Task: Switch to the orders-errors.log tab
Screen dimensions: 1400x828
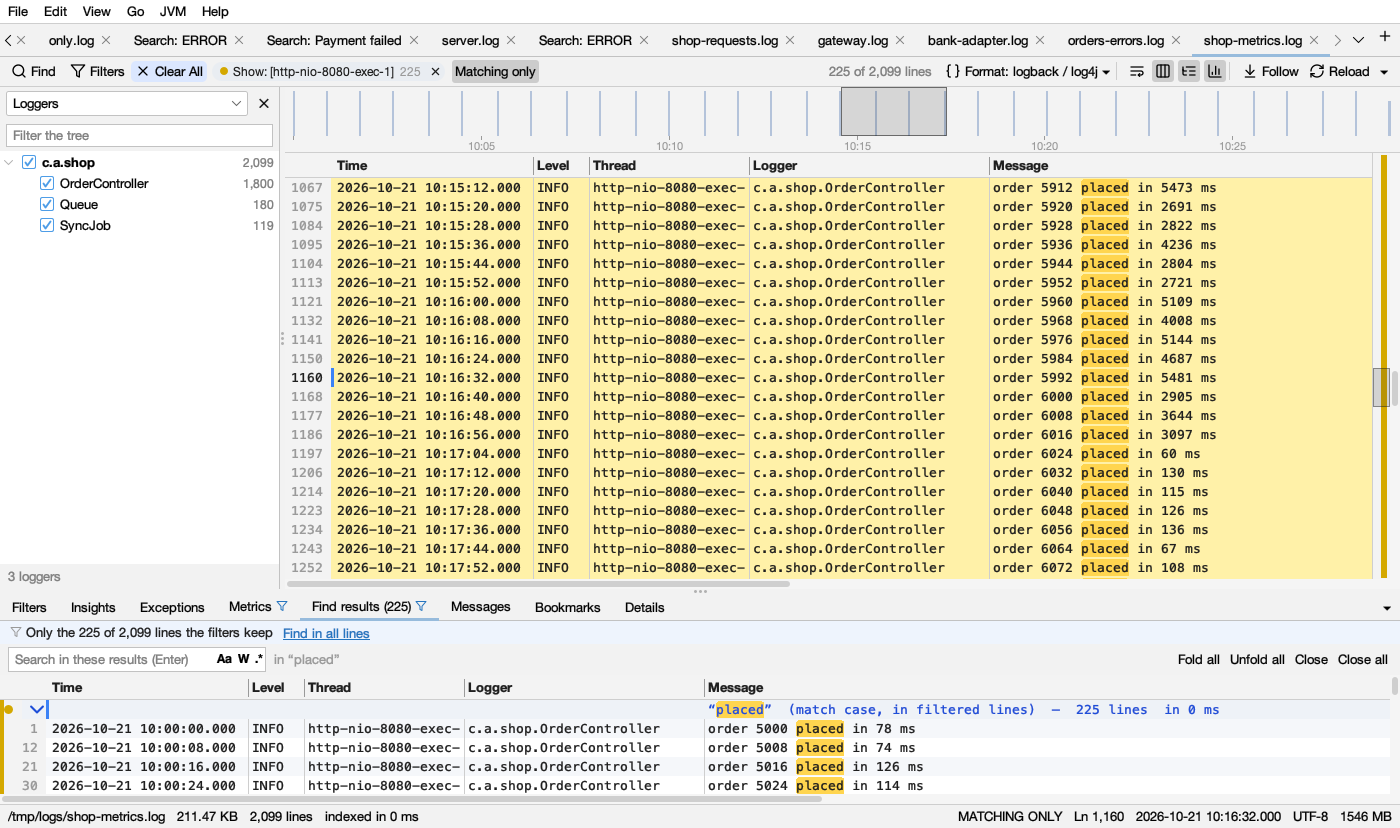Action: tap(1116, 41)
